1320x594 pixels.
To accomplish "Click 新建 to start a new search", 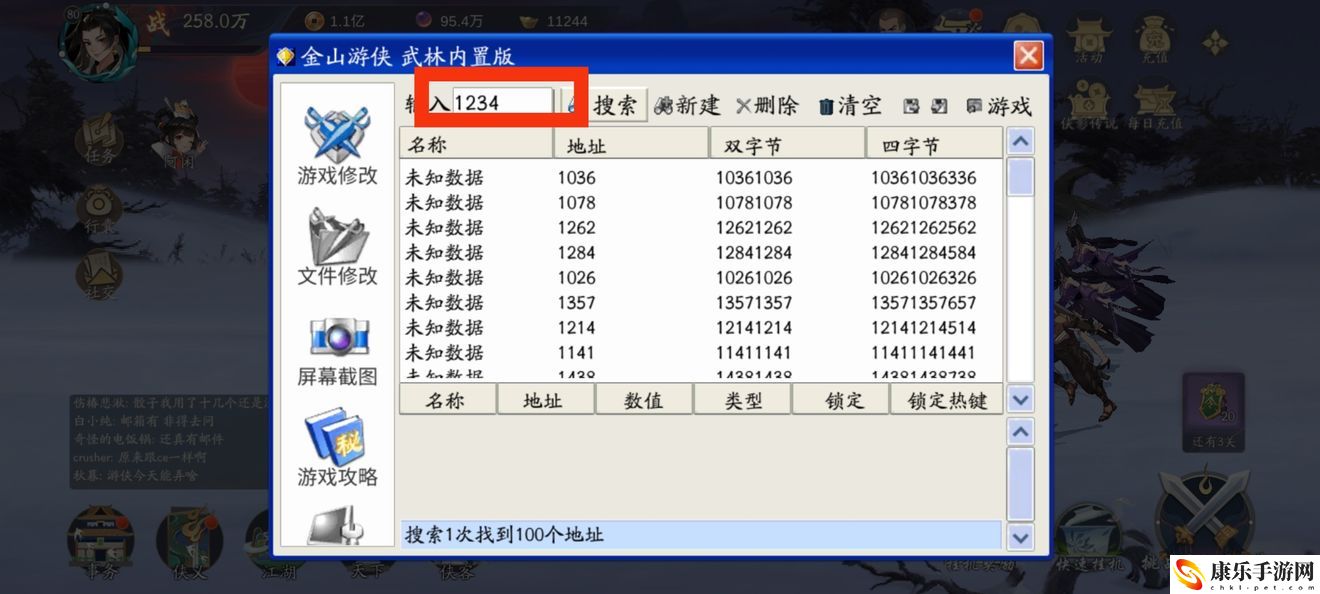I will coord(688,105).
